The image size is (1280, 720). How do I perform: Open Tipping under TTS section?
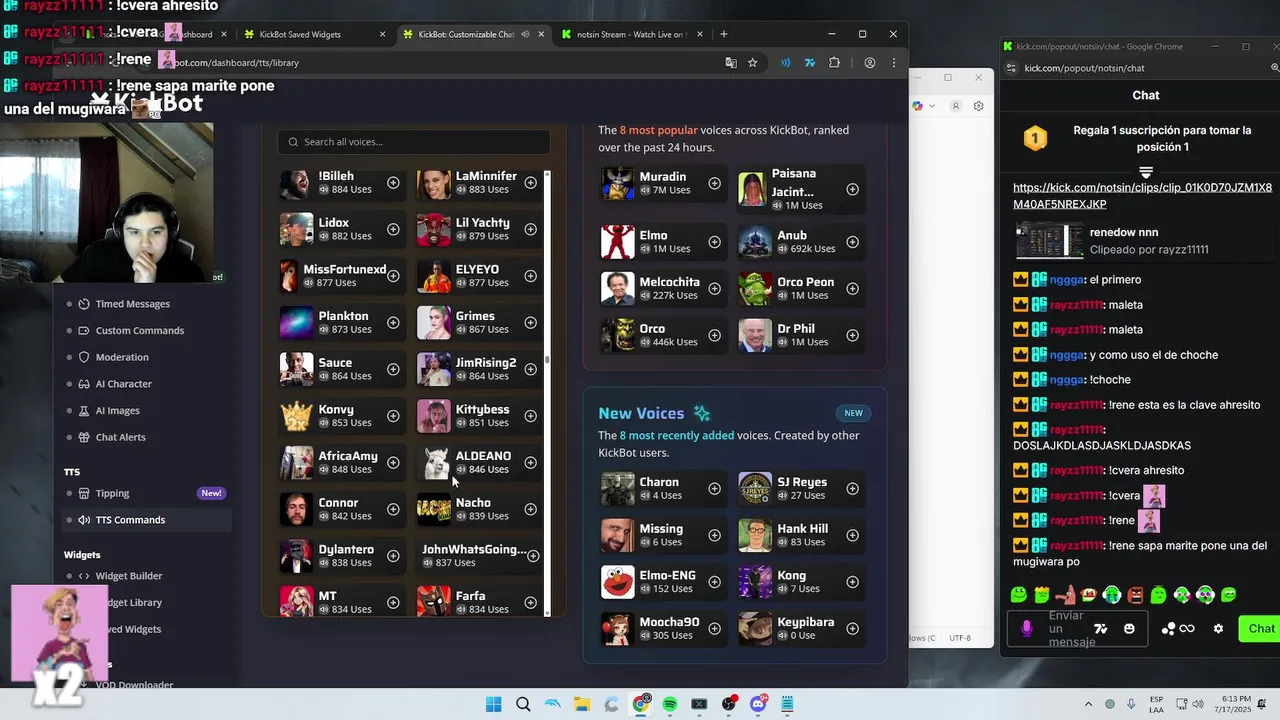pos(112,493)
